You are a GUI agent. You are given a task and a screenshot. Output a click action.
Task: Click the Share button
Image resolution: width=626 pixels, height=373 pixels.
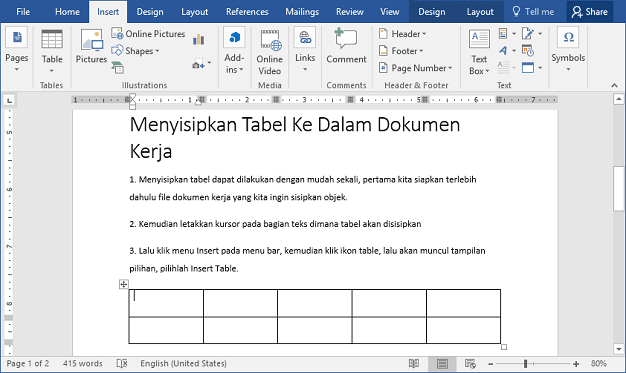coord(590,12)
